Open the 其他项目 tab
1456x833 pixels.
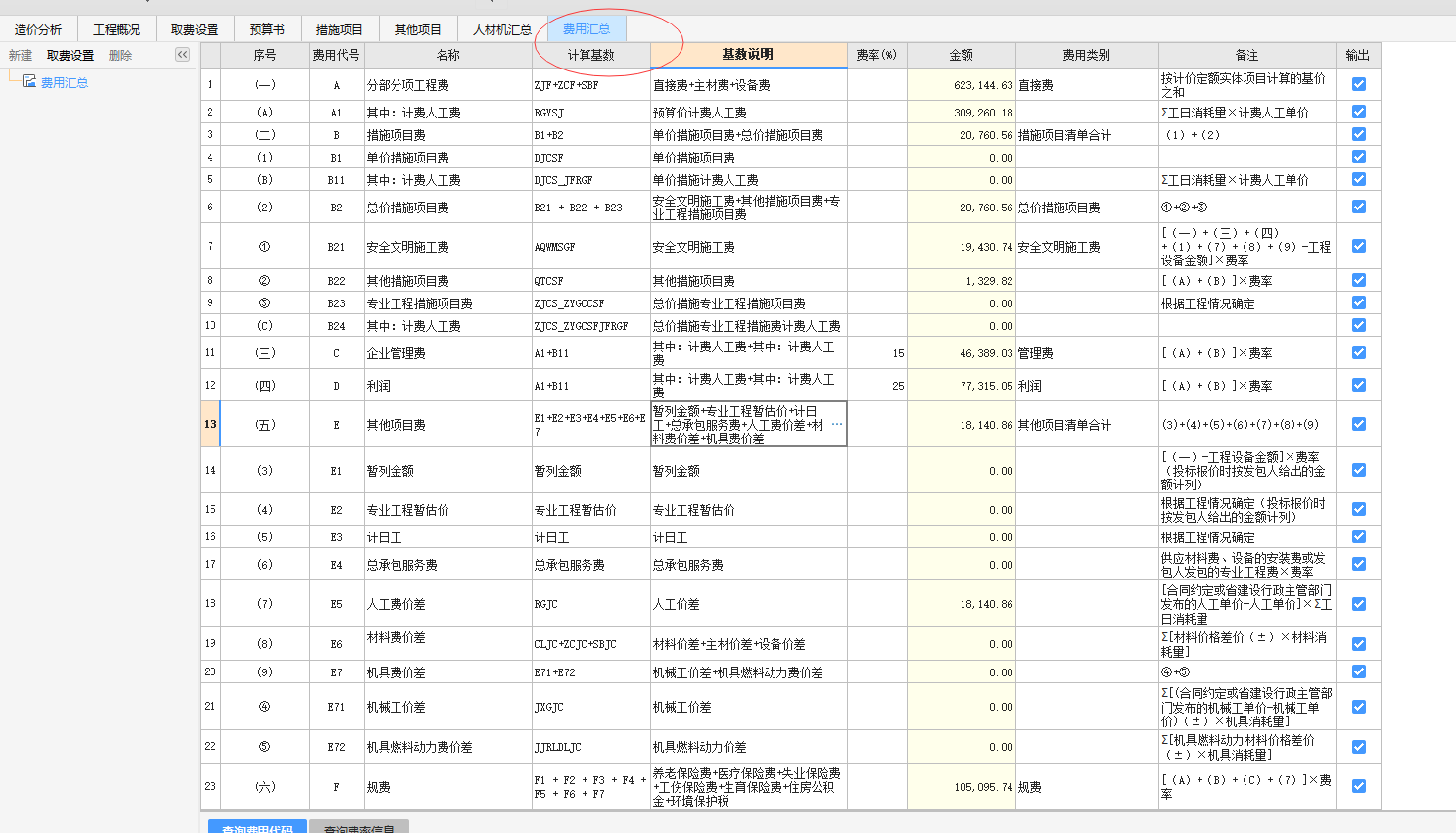(417, 29)
